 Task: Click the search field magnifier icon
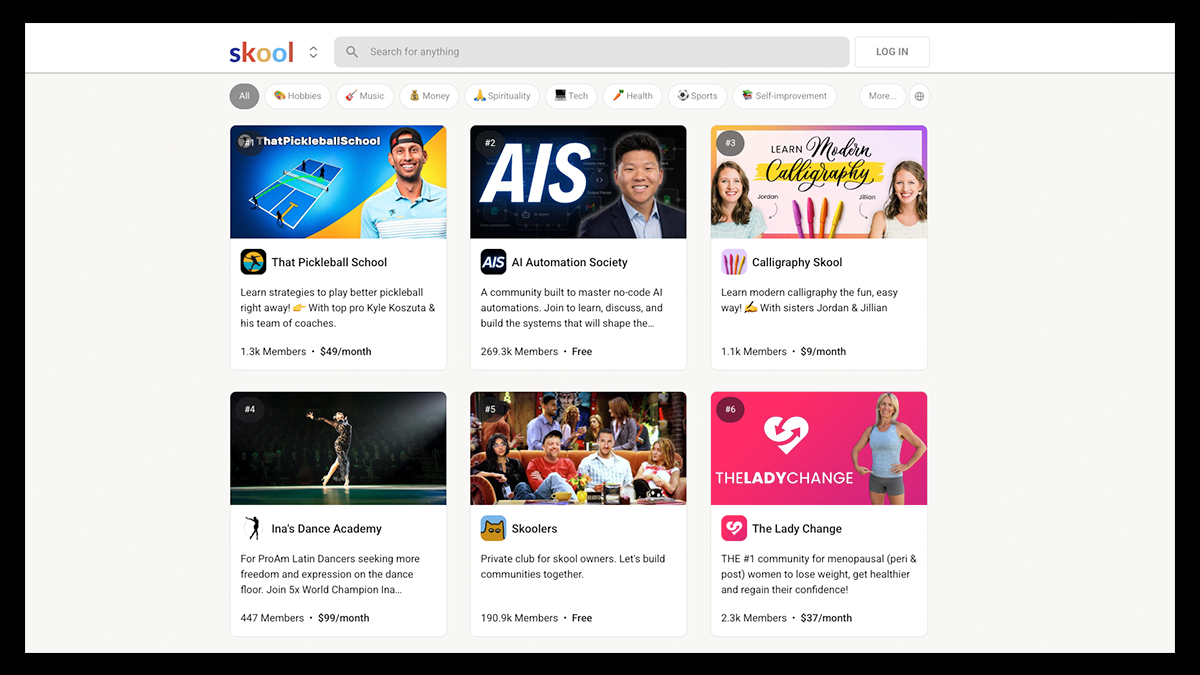click(352, 52)
